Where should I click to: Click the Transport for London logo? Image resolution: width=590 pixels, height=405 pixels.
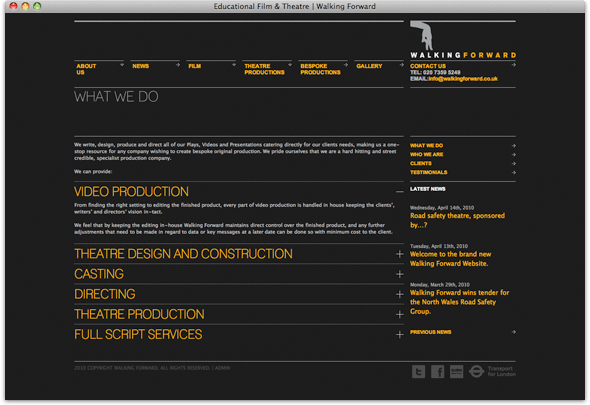pos(492,372)
